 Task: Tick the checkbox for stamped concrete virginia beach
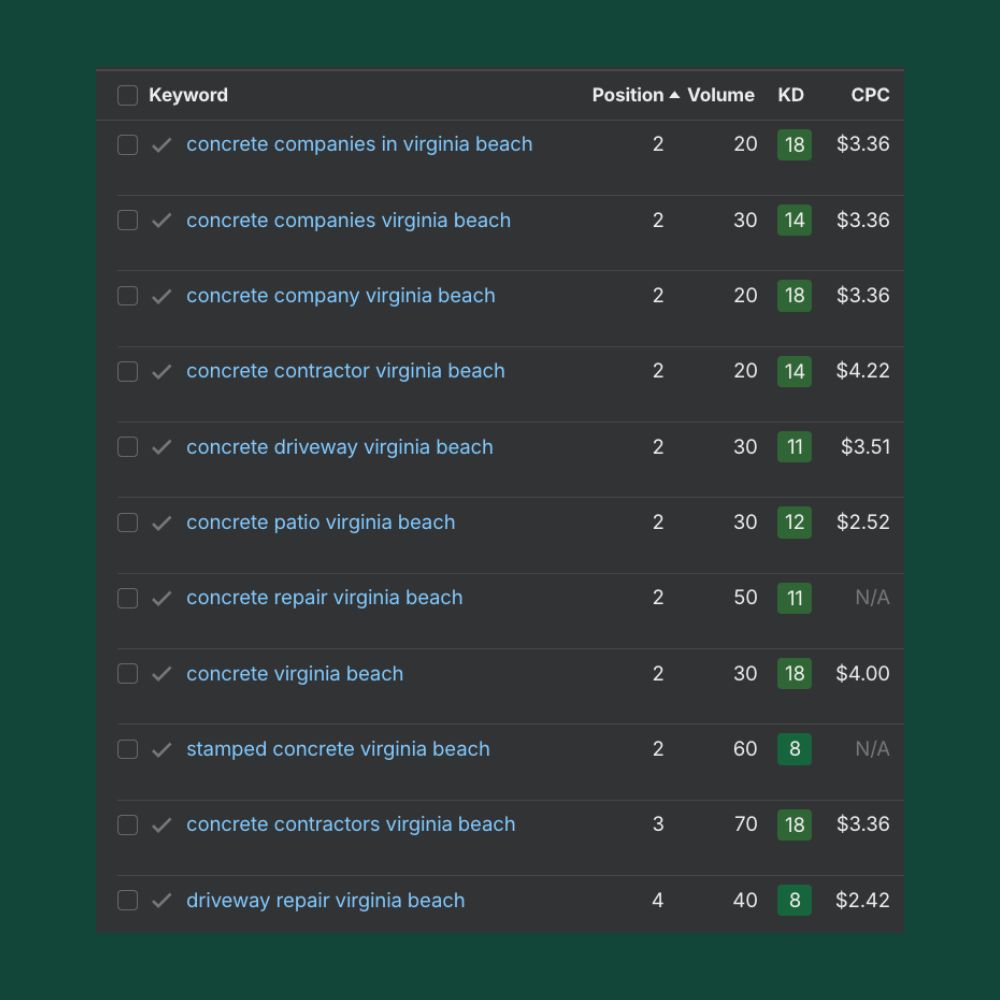tap(127, 749)
